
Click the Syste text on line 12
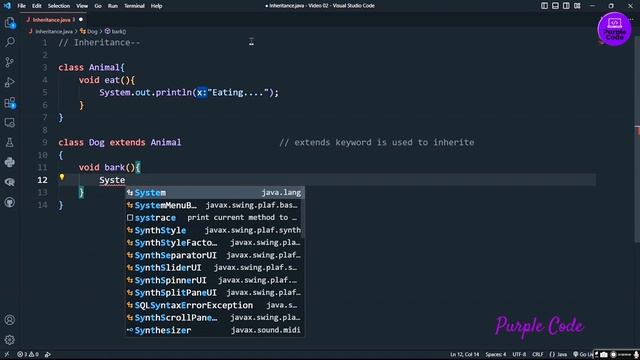tap(112, 180)
